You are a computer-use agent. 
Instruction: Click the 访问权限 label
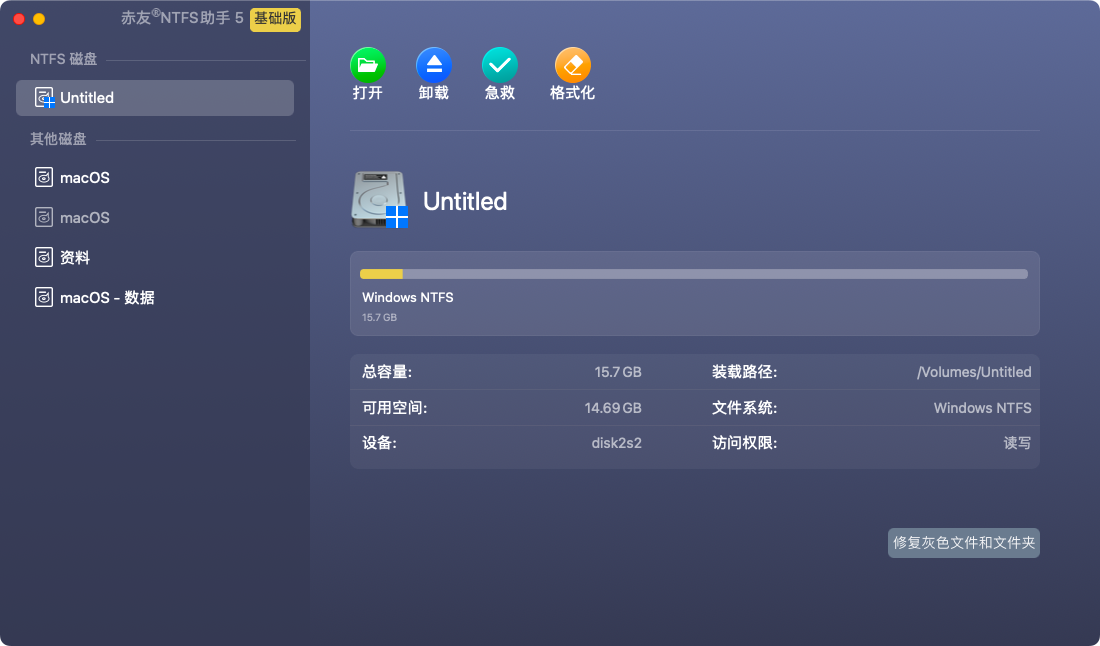[744, 443]
